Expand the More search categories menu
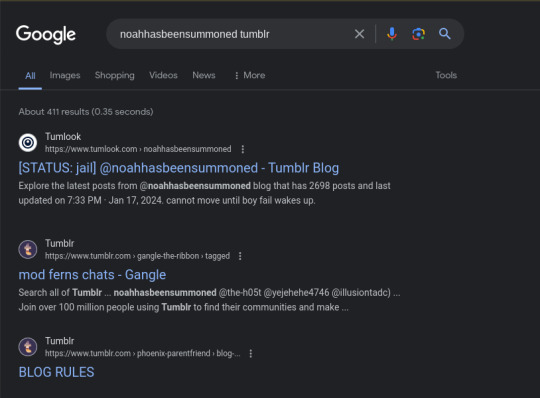This screenshot has height=398, width=540. coord(250,75)
